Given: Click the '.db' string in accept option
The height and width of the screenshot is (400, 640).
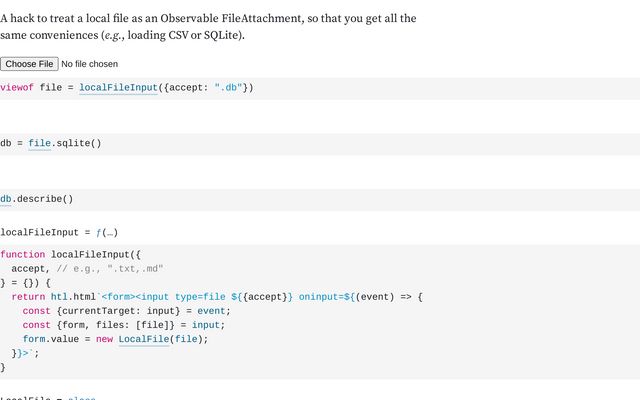Looking at the screenshot, I should [228, 88].
